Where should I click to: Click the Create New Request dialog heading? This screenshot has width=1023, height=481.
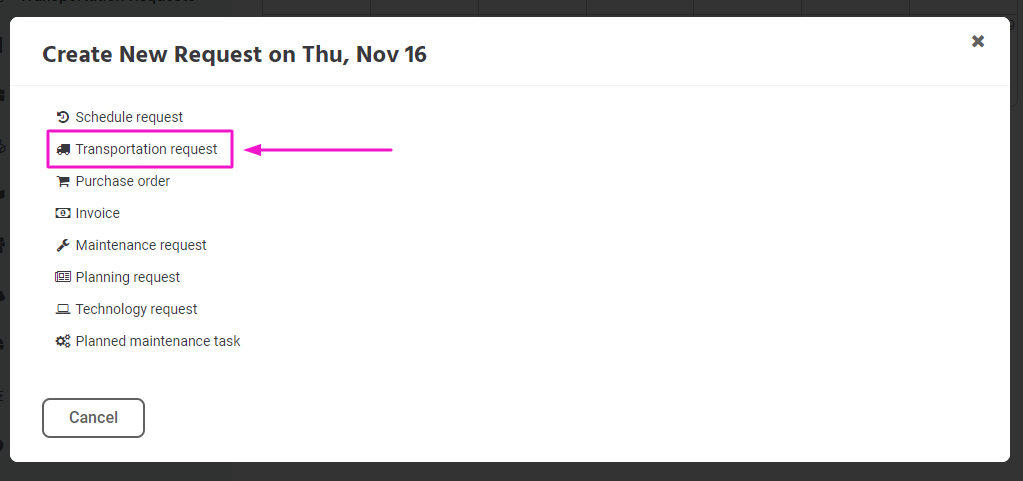234,54
